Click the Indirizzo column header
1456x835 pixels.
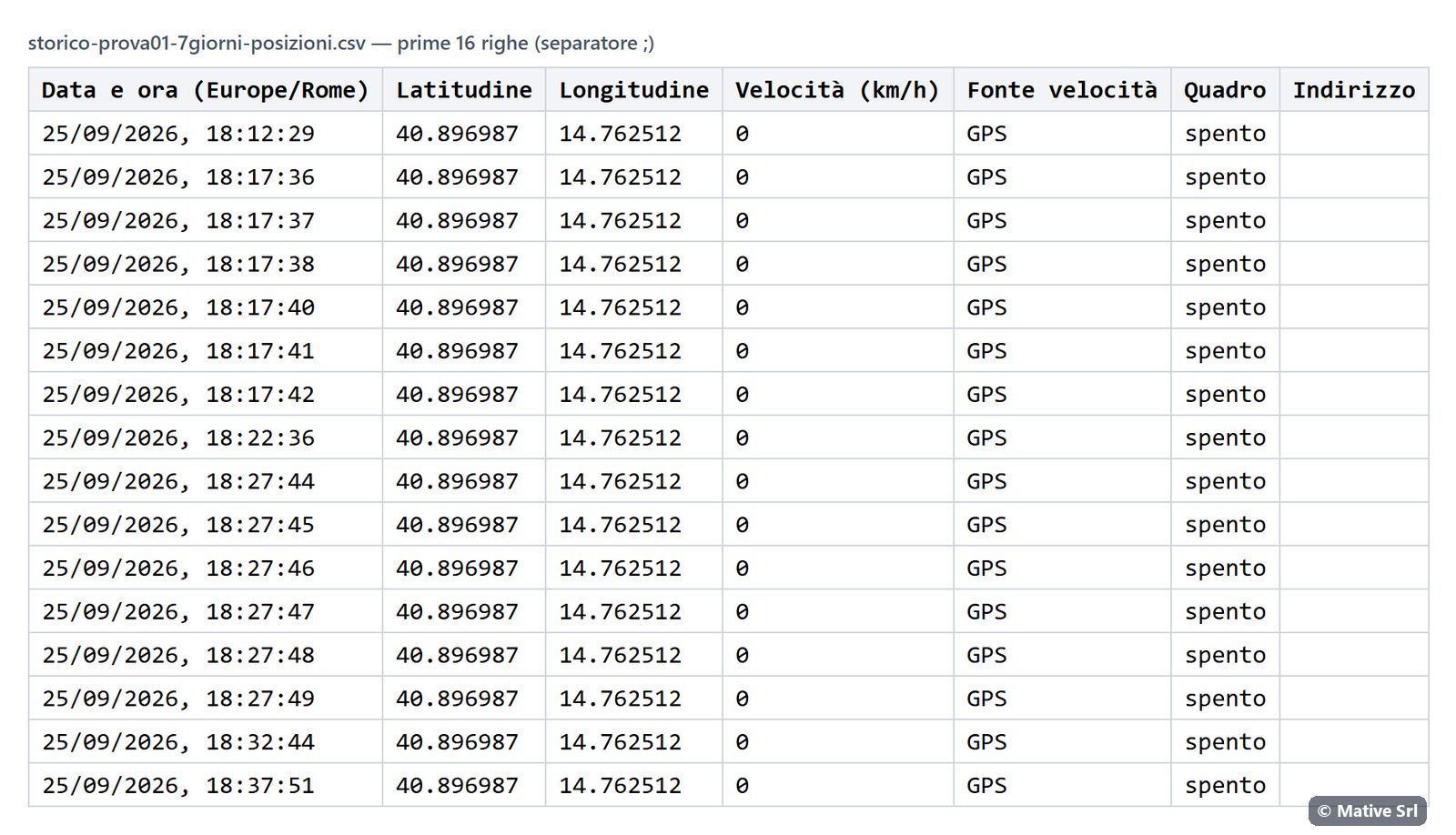1354,90
